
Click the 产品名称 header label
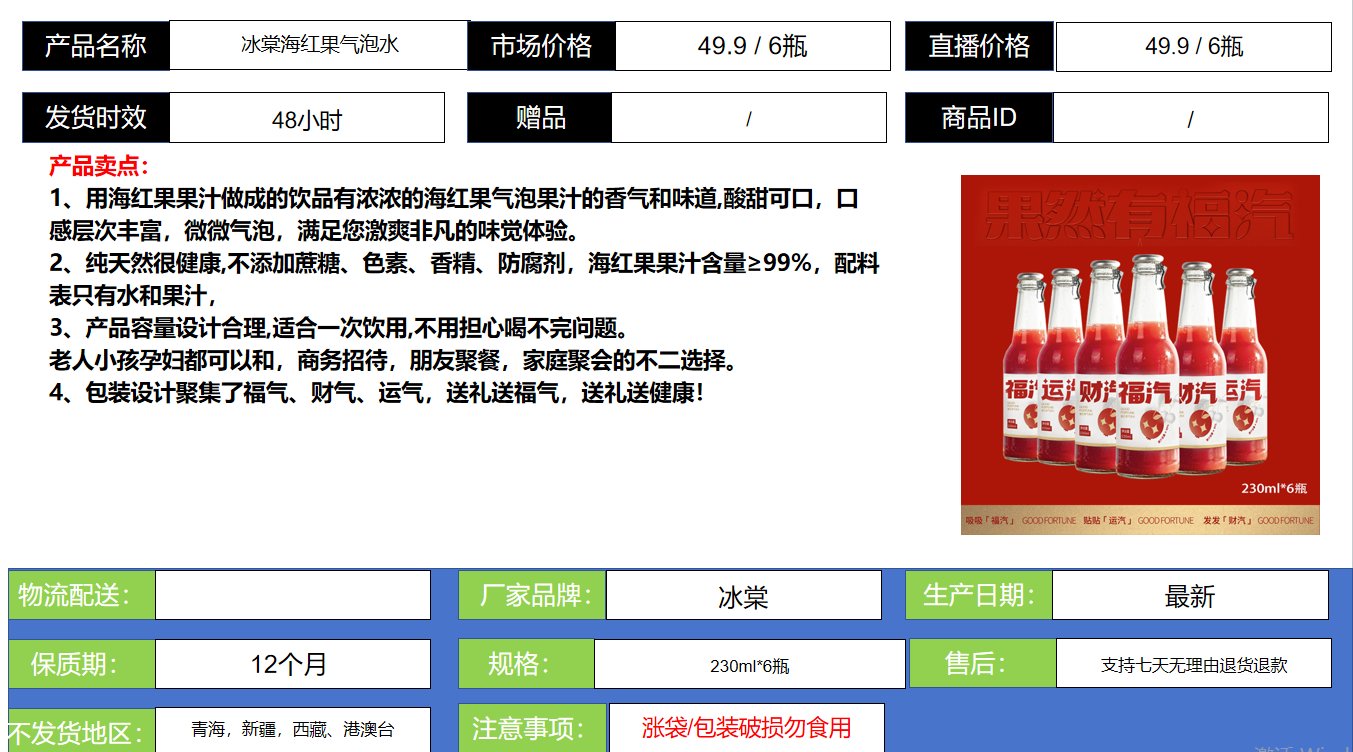(x=96, y=46)
